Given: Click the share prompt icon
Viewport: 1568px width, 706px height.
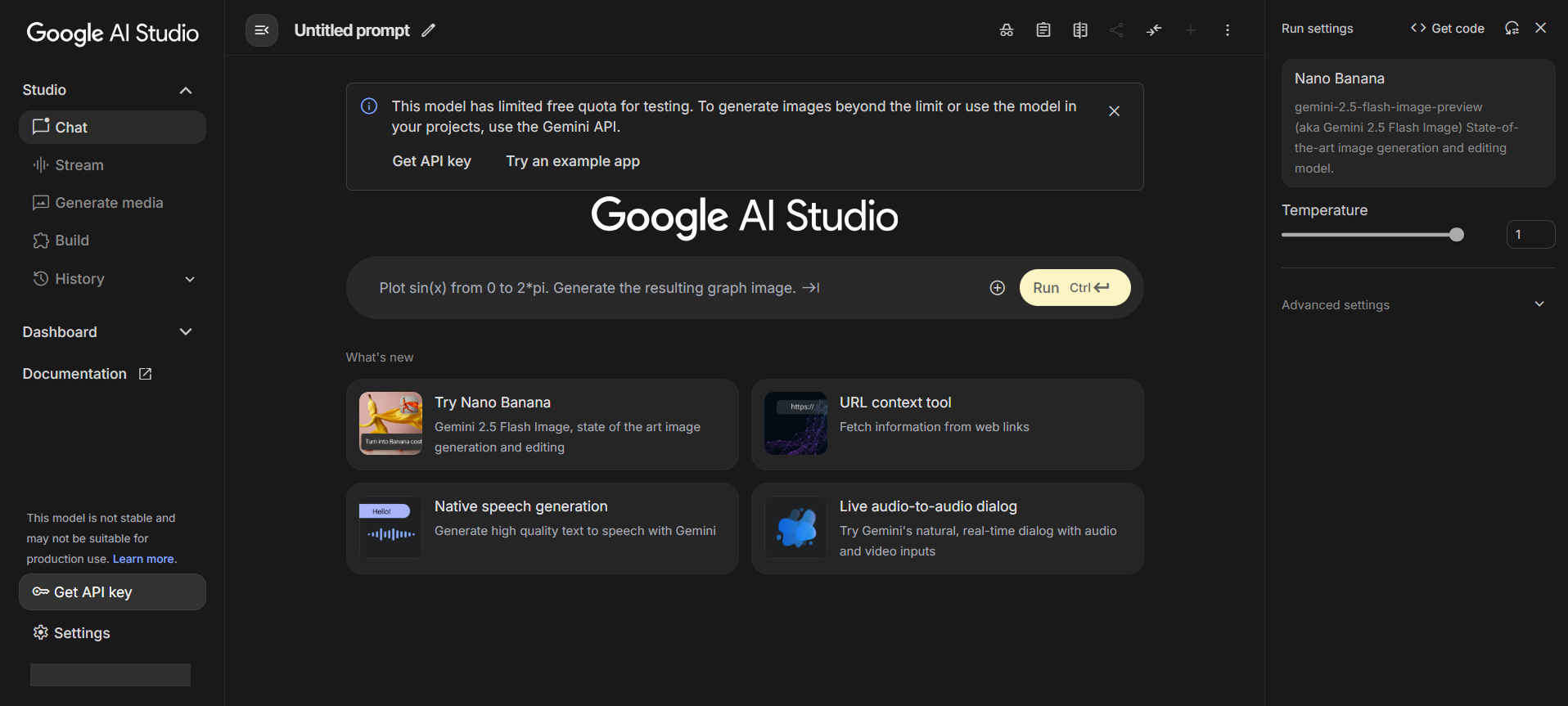Looking at the screenshot, I should pos(1116,30).
